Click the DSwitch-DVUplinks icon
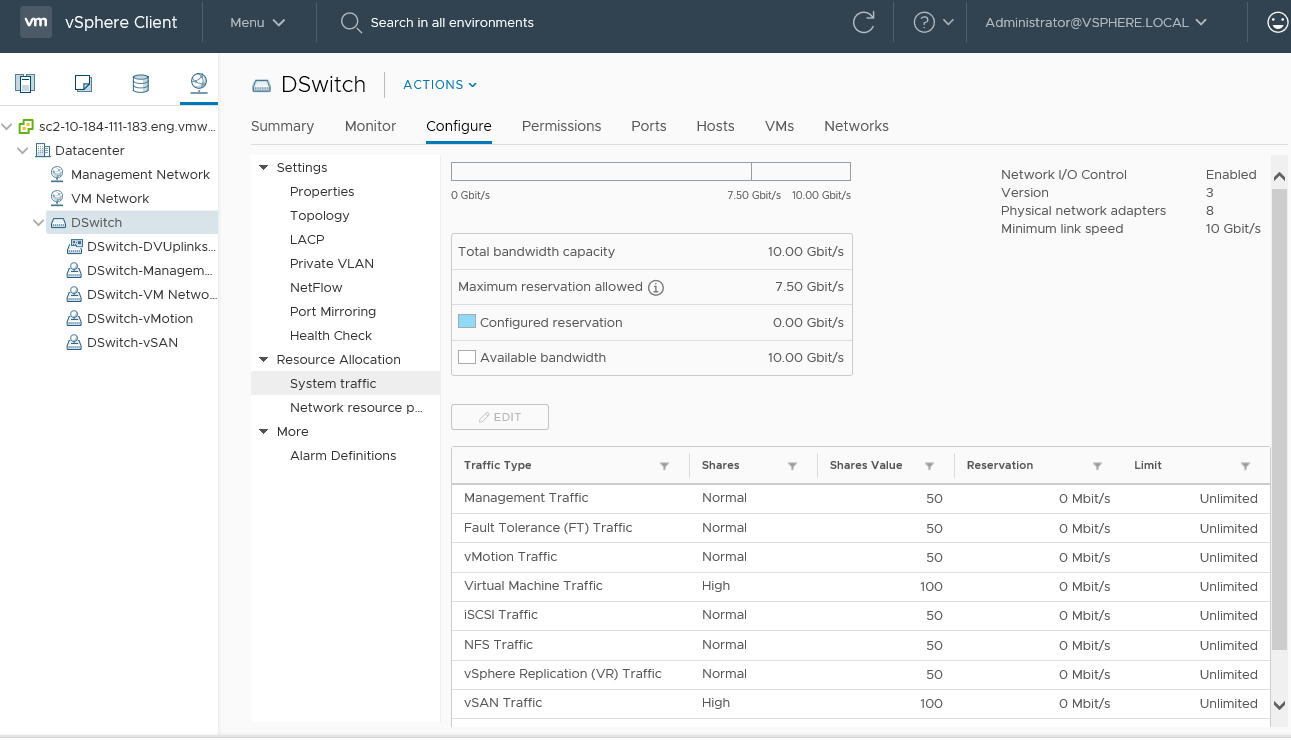Screen dimensions: 1291x740 click(75, 246)
